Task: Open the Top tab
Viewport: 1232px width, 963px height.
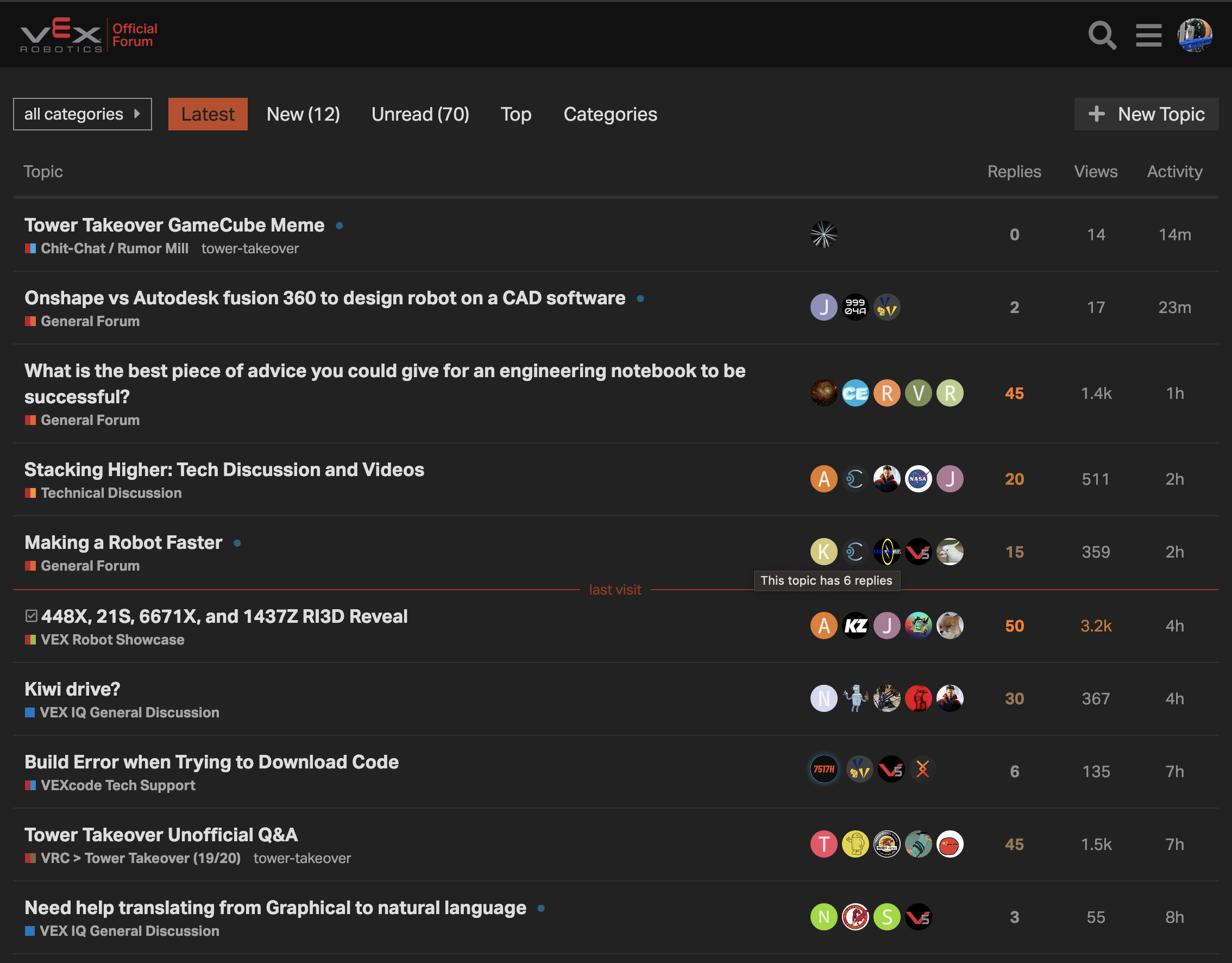Action: 516,114
